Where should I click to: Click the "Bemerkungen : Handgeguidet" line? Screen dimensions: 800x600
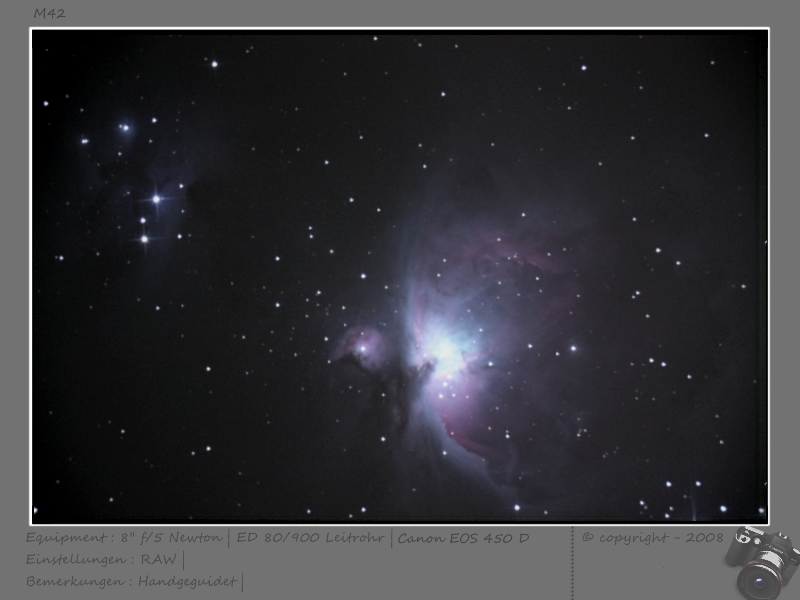click(132, 582)
